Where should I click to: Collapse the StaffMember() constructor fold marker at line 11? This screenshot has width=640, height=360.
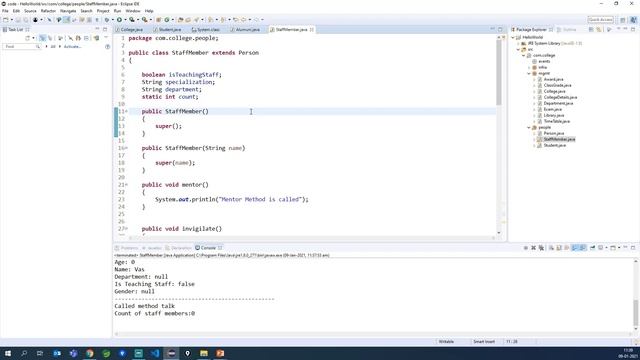[126, 111]
